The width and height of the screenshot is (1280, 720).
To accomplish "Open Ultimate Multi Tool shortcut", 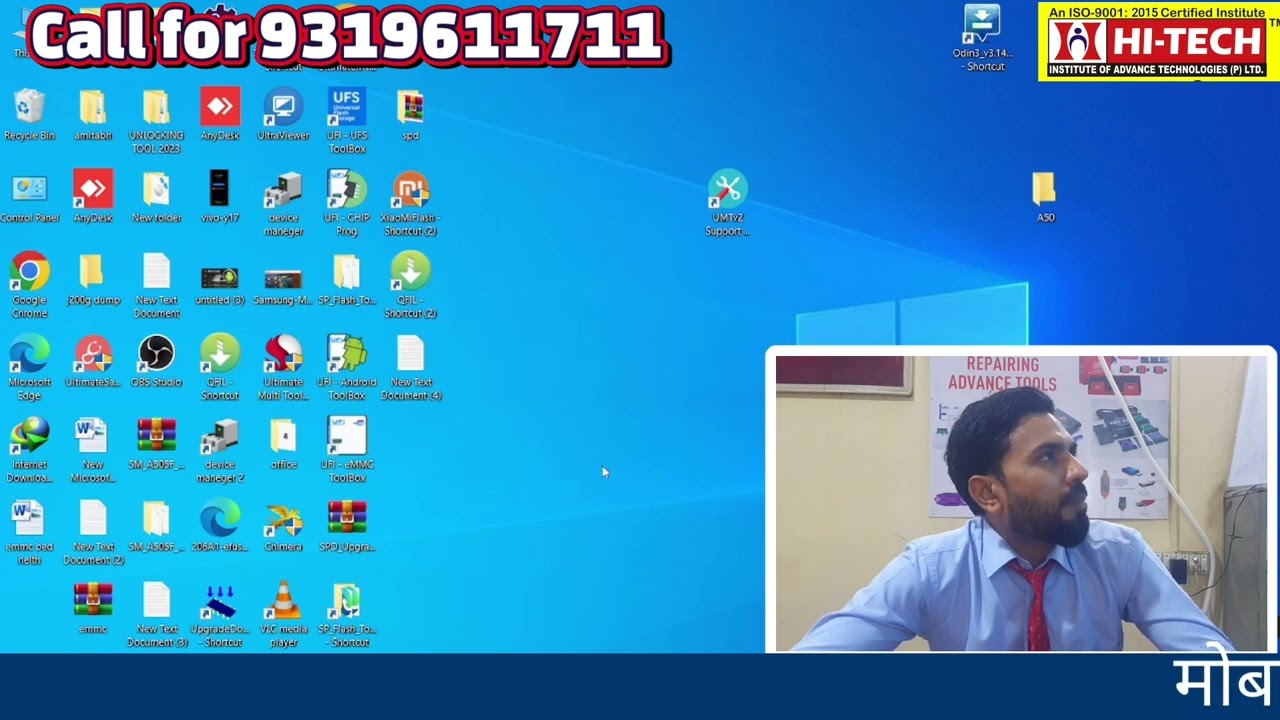I will 283,367.
